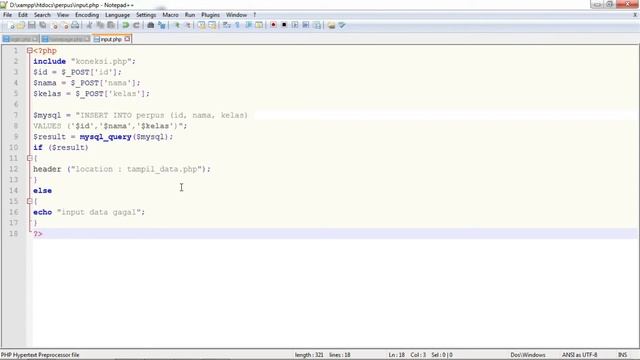
Task: Collapse the <?php block on line 1
Action: click(x=29, y=51)
